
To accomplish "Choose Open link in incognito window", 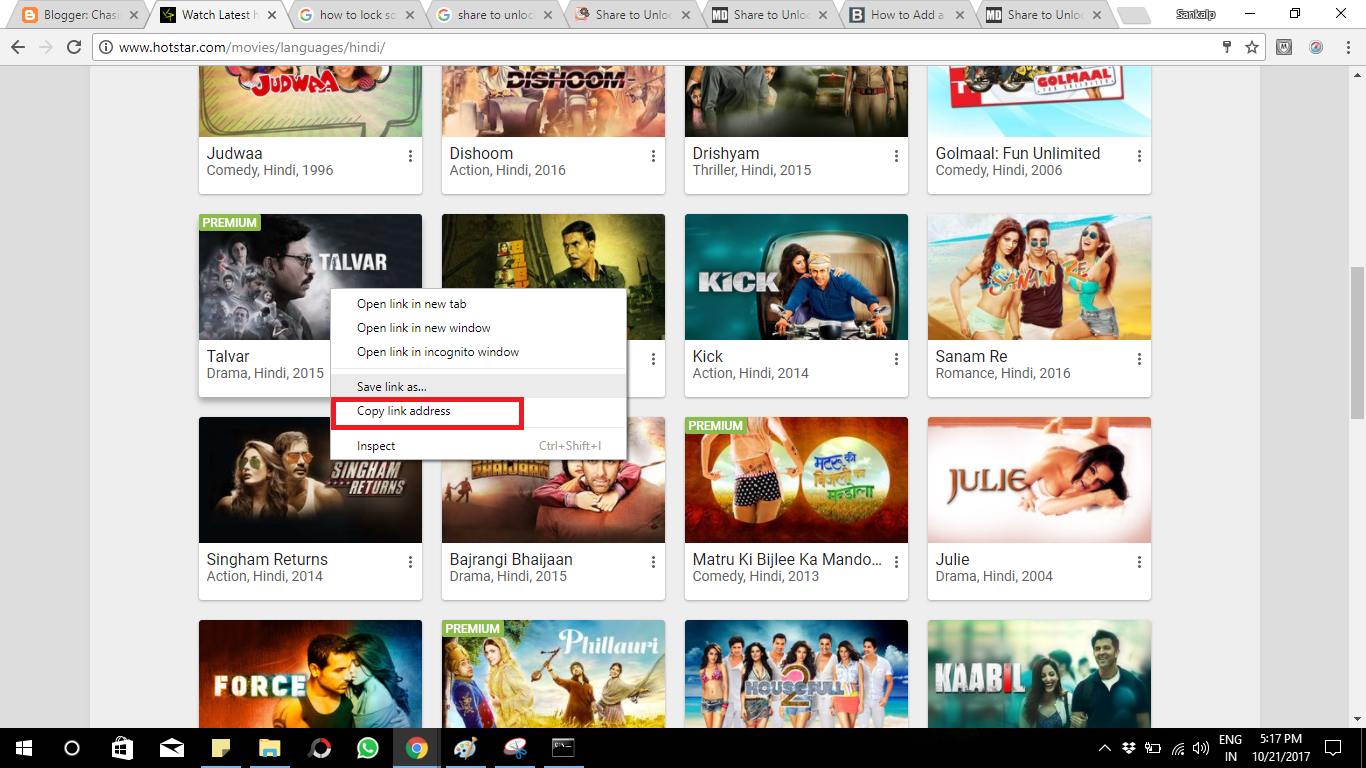I will [478, 352].
